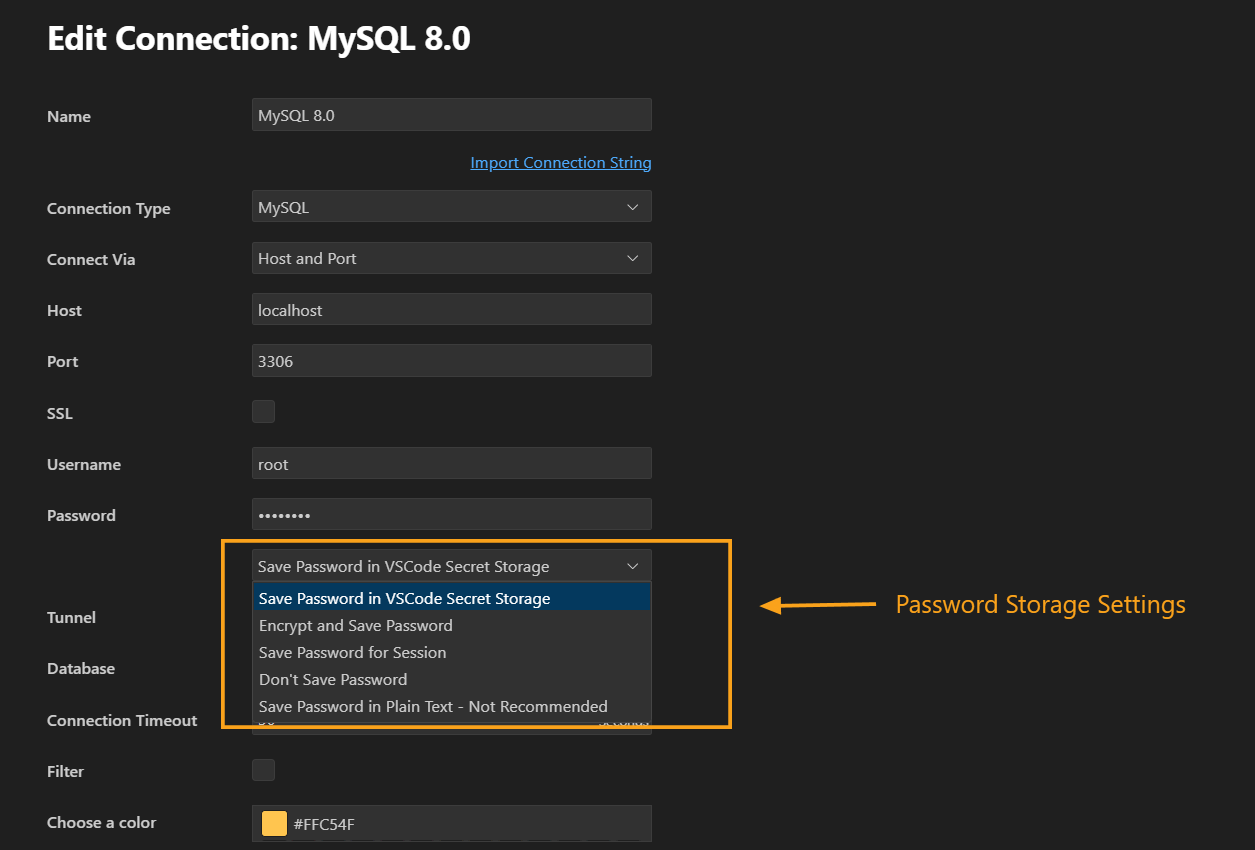Click the chevron on the password storage dropdown
Image resolution: width=1255 pixels, height=850 pixels.
(x=632, y=566)
